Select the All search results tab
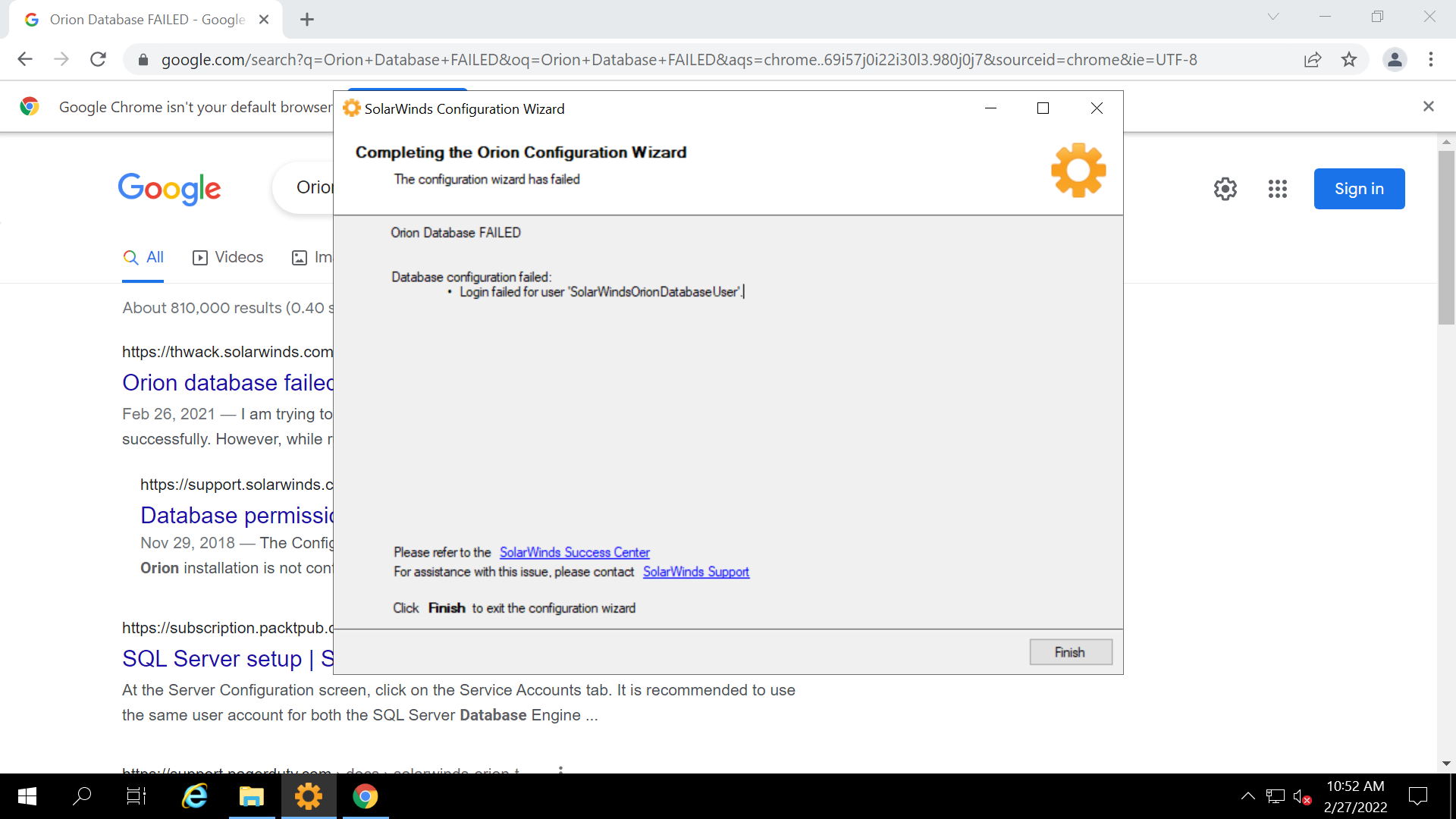The image size is (1456, 819). [143, 257]
